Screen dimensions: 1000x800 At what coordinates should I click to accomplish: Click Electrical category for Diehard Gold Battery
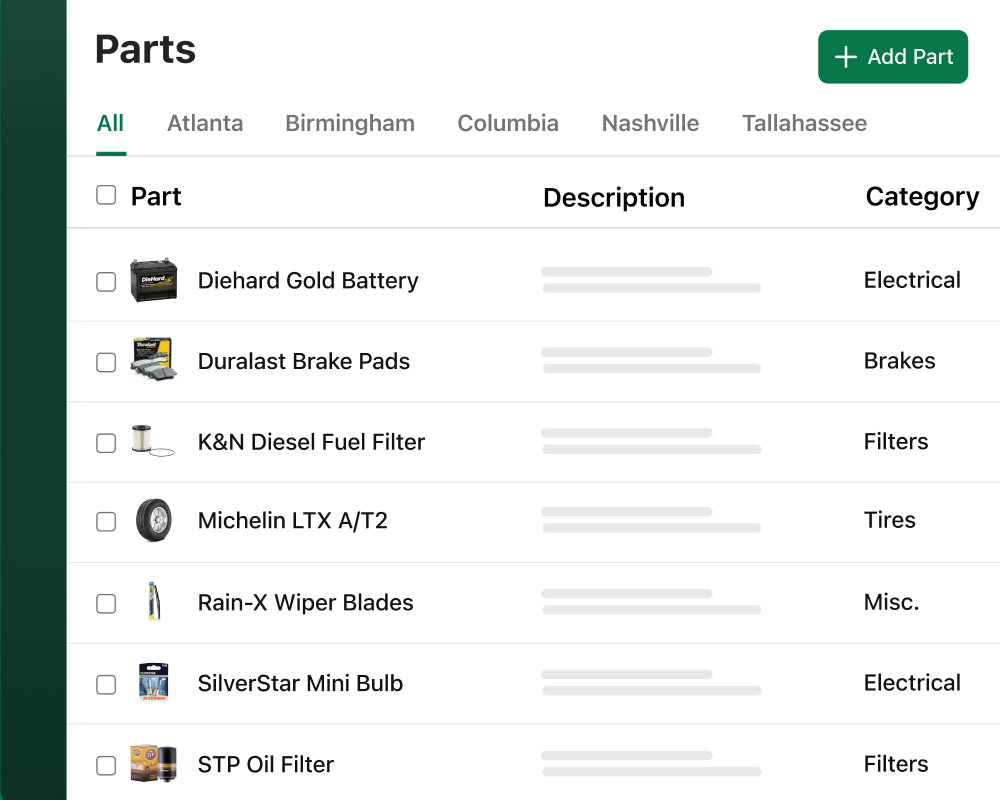point(912,280)
